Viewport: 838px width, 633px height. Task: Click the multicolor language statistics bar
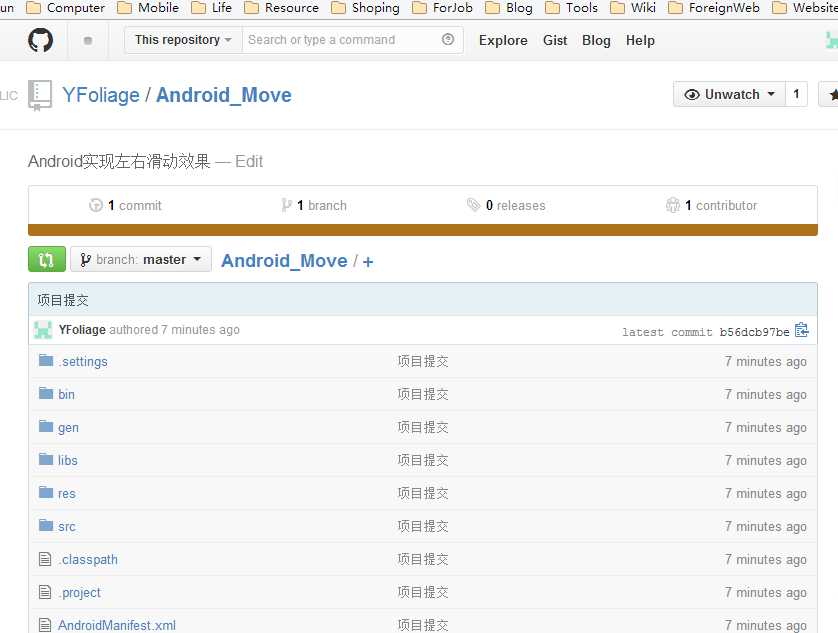click(423, 230)
